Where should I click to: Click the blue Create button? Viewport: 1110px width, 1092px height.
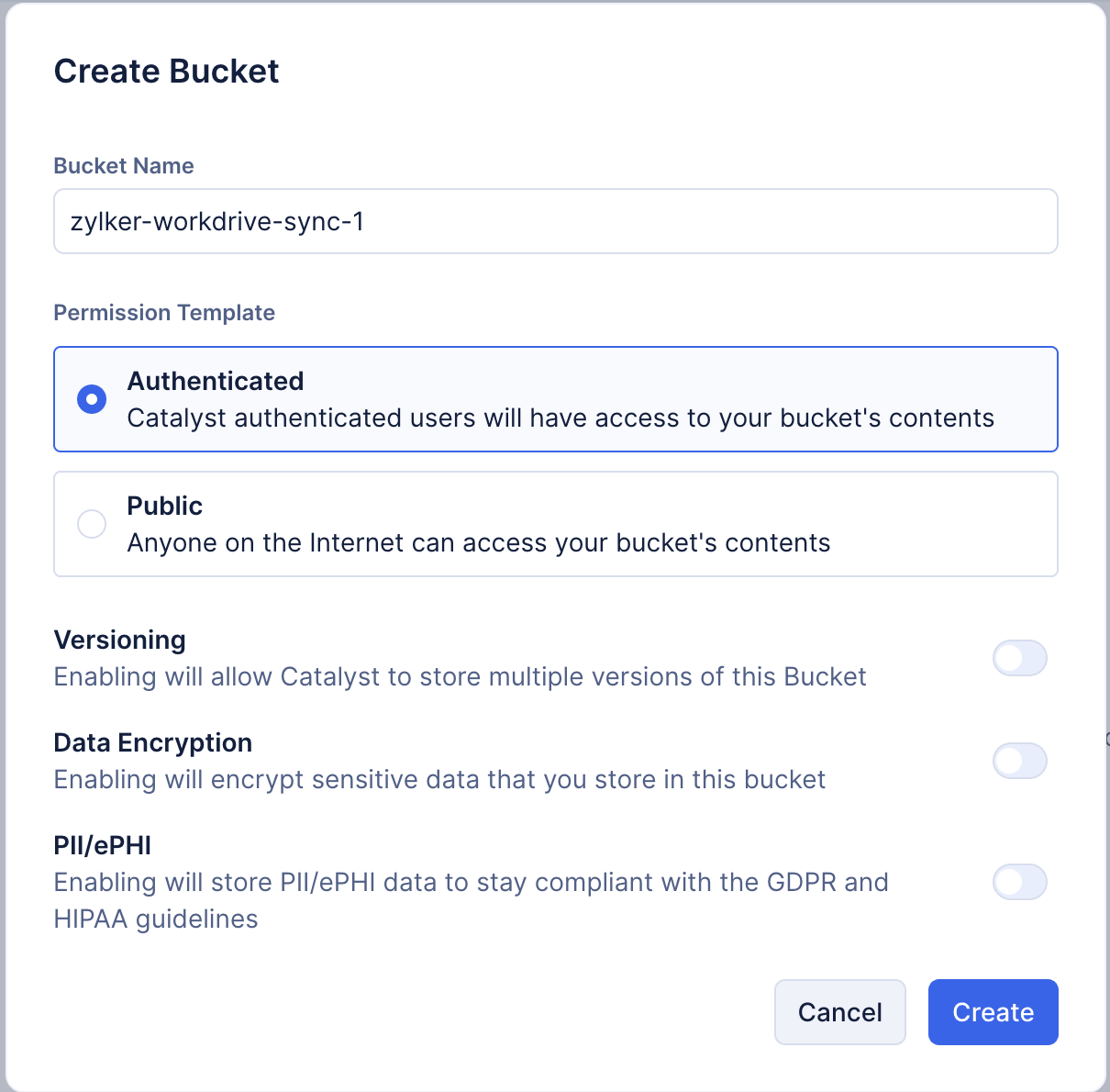[993, 1012]
